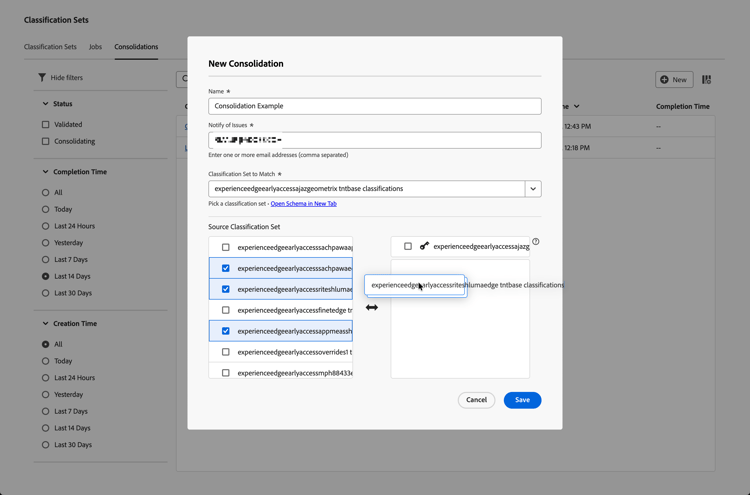Click the Completion Time column header

click(683, 106)
